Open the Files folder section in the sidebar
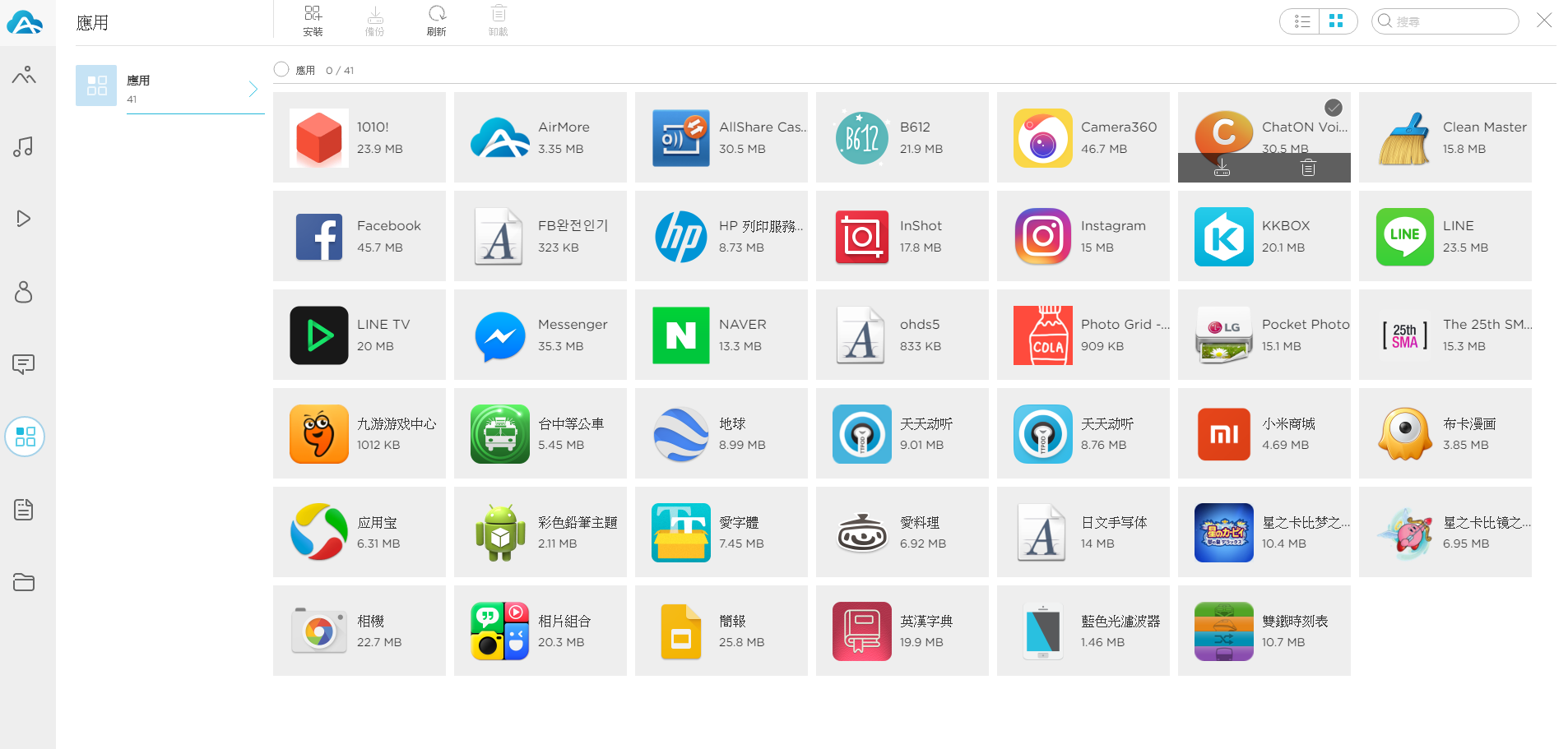The width and height of the screenshot is (1568, 749). [x=24, y=582]
